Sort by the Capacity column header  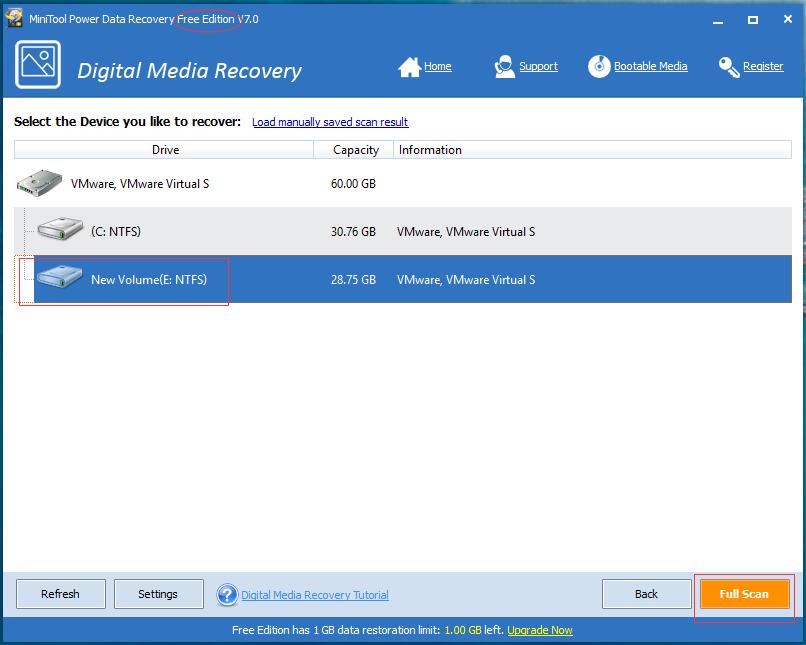click(x=354, y=150)
